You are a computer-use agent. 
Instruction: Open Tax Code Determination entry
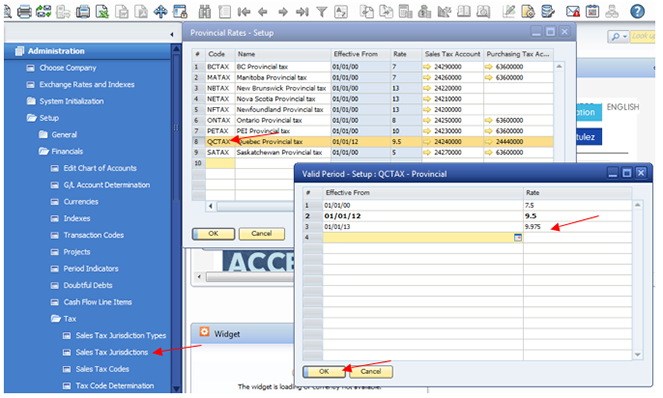point(115,386)
